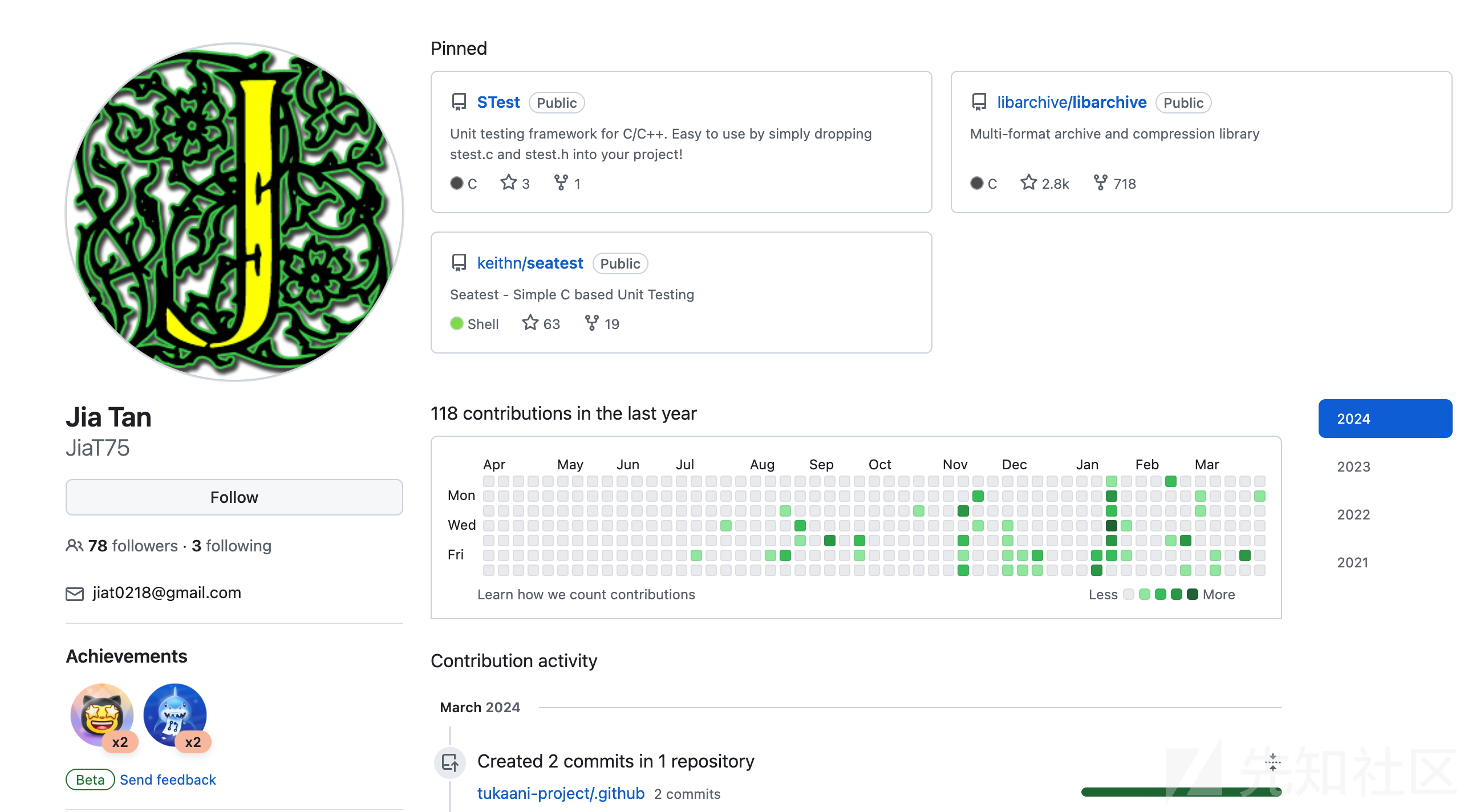
Task: Click 'Created 2 commits in 1 repository'
Action: pyautogui.click(x=616, y=761)
